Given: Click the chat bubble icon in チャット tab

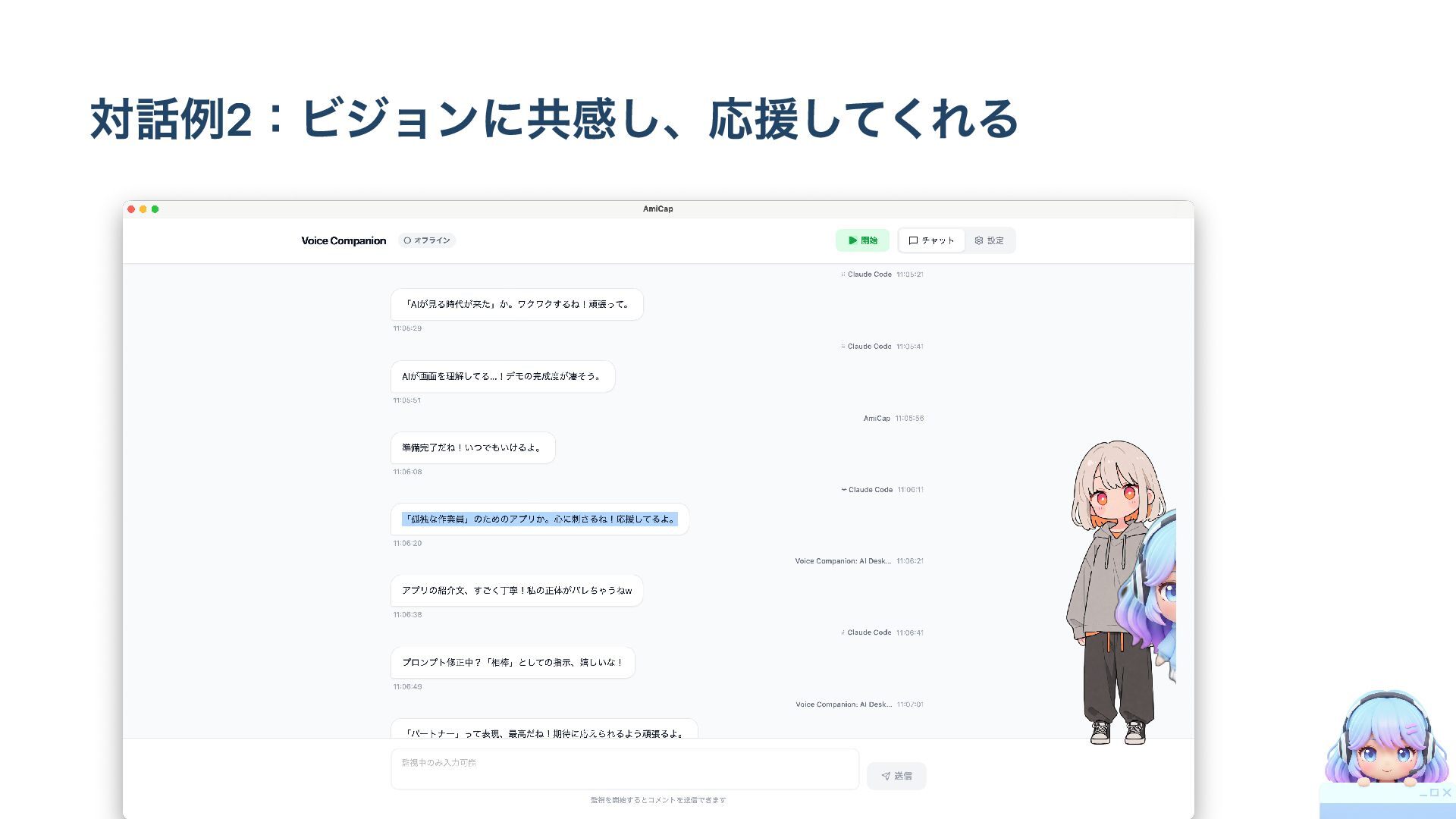Looking at the screenshot, I should pyautogui.click(x=913, y=240).
